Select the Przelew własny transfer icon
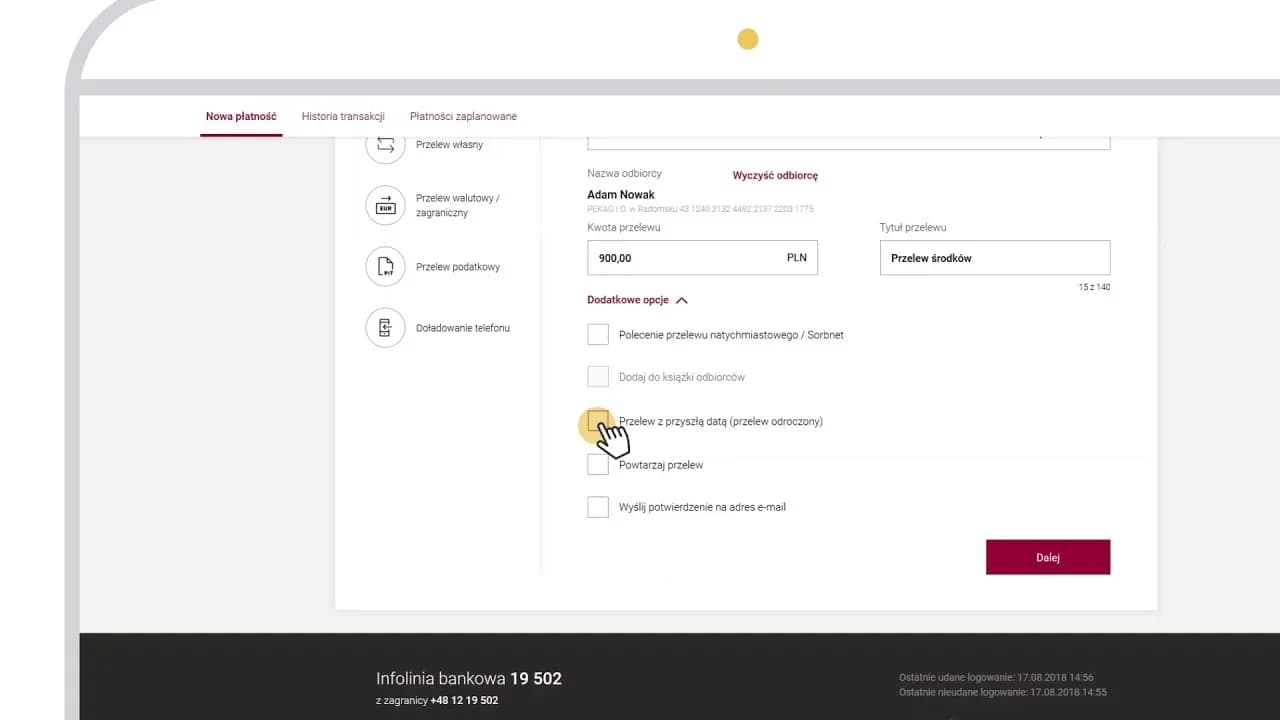The image size is (1280, 720). (385, 145)
